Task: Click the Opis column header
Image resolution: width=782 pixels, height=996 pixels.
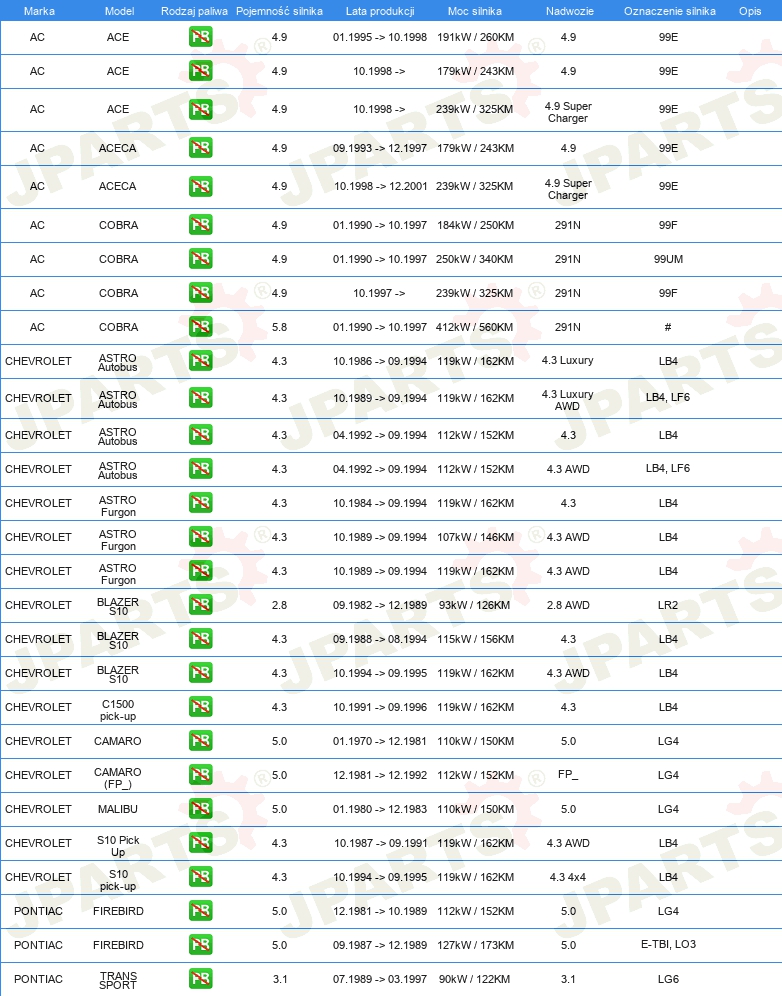Action: 750,11
